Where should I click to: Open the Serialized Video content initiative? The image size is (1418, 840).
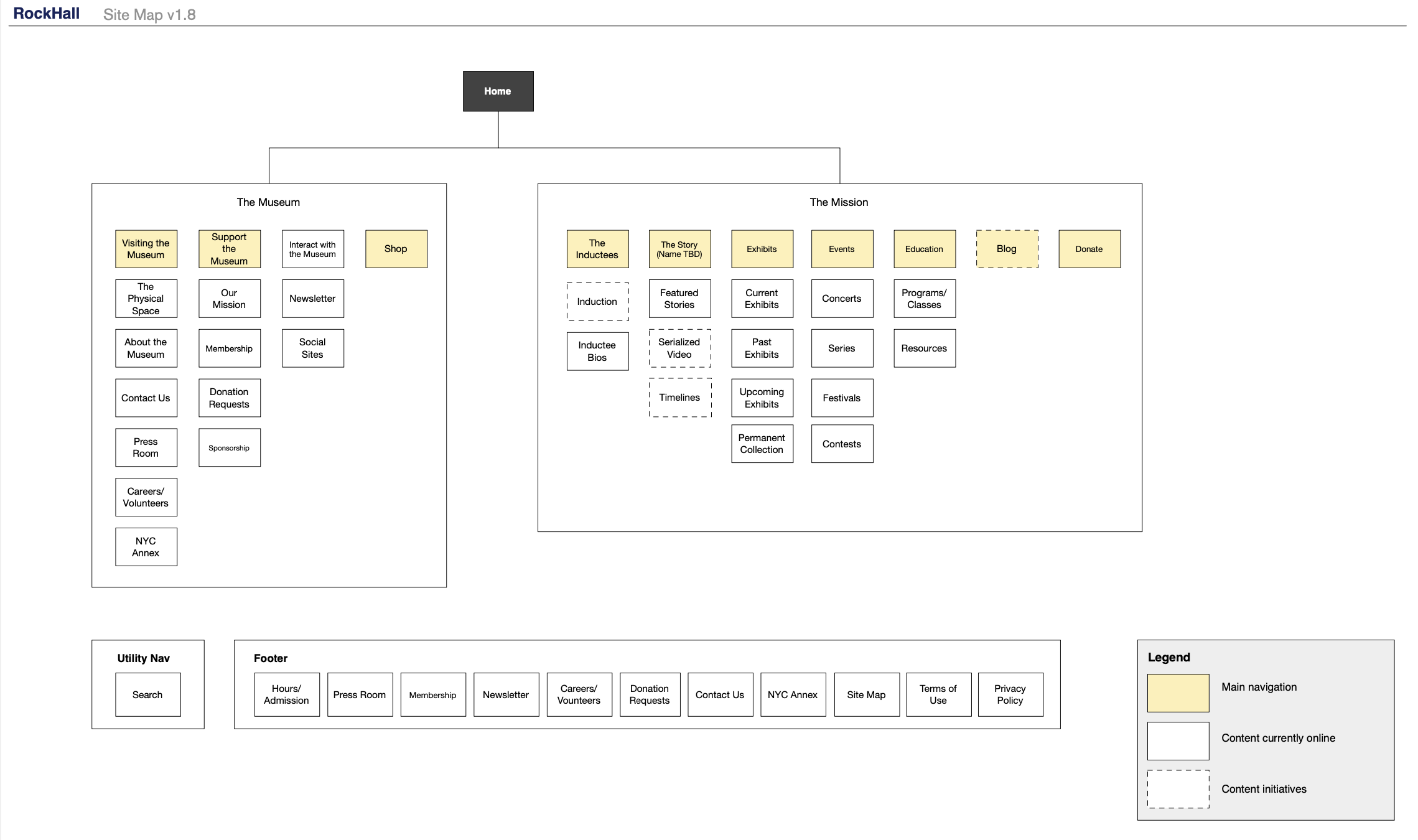click(679, 348)
